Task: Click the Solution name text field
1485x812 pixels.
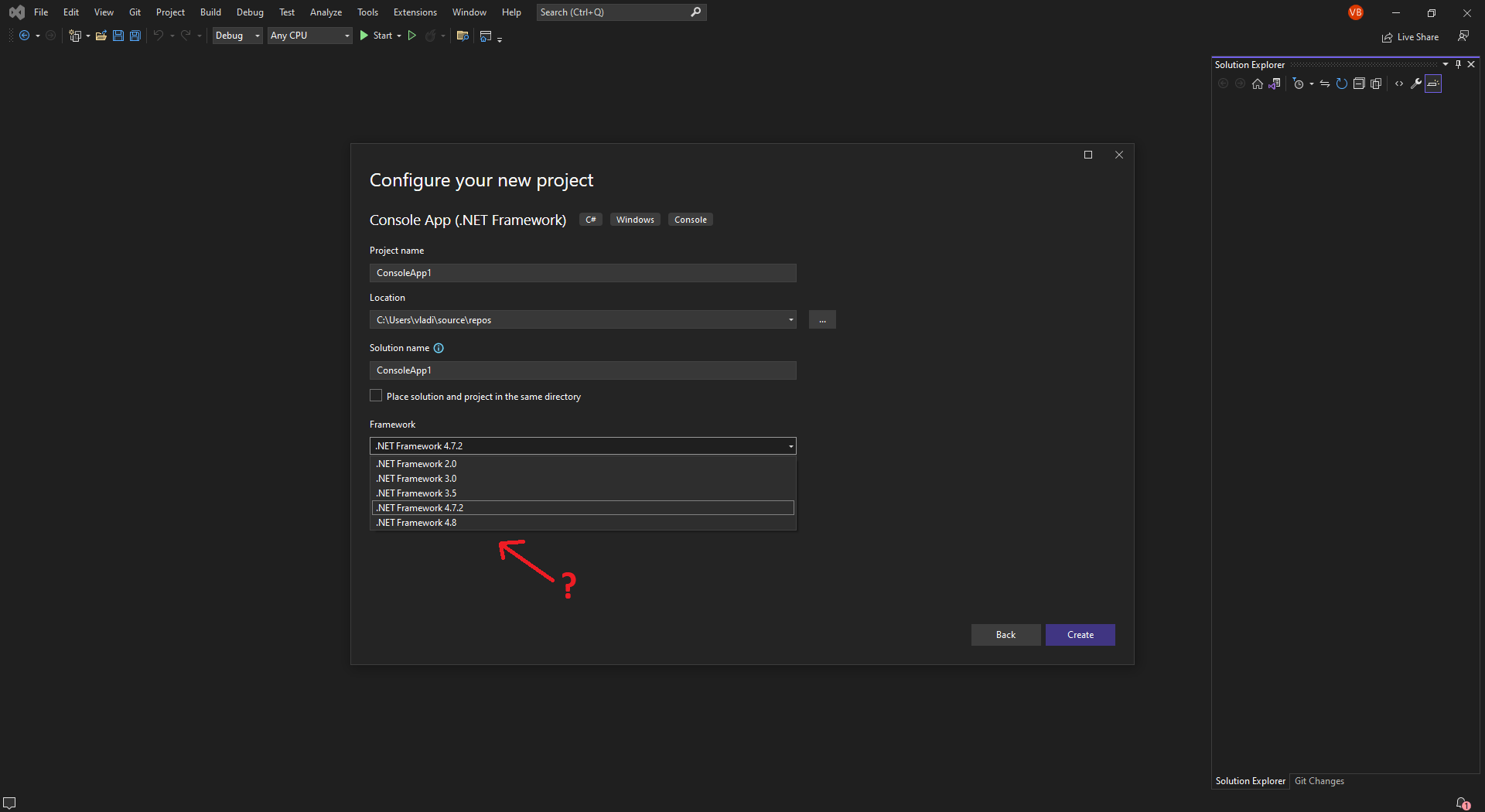Action: [583, 370]
